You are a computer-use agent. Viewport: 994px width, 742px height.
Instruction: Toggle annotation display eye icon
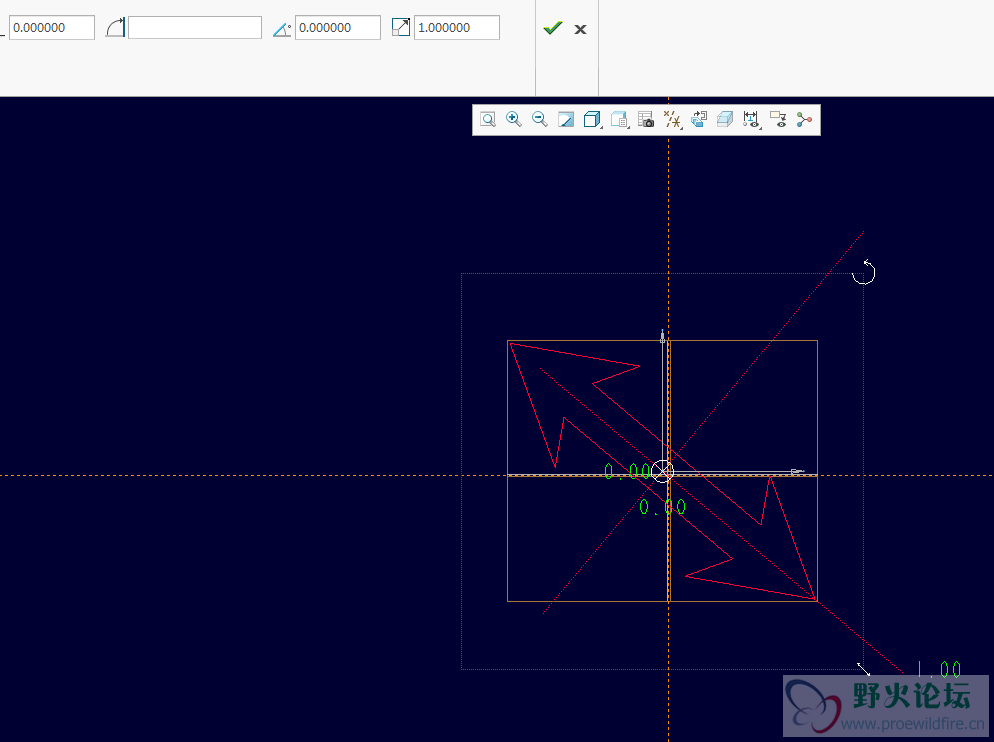click(778, 120)
